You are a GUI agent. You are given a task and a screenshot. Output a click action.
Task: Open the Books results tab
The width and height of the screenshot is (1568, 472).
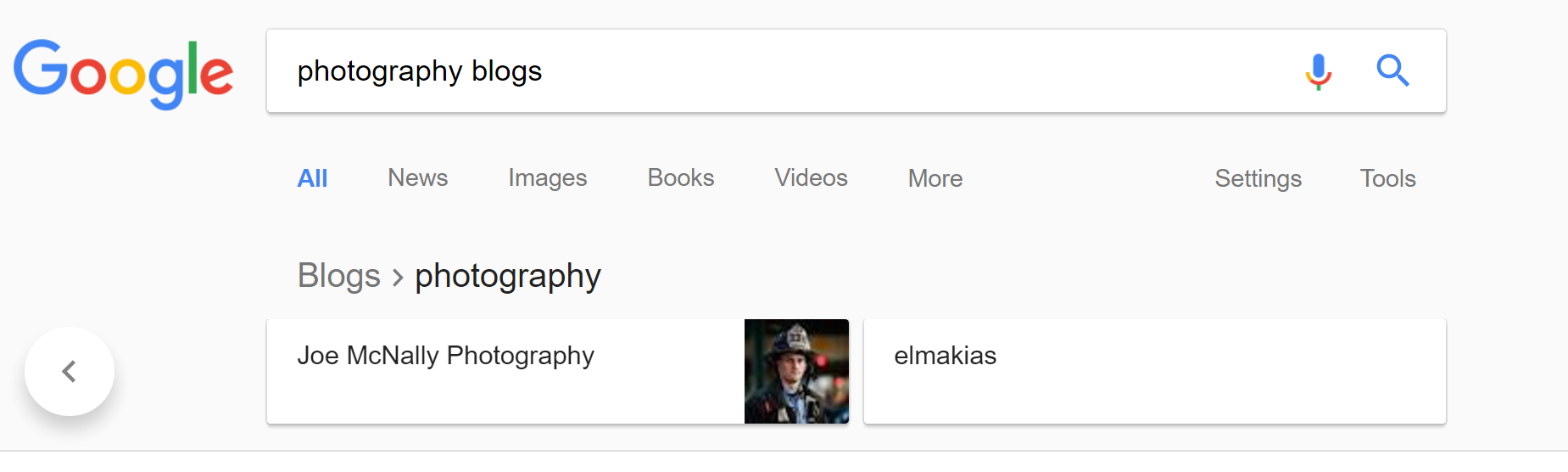pyautogui.click(x=680, y=178)
